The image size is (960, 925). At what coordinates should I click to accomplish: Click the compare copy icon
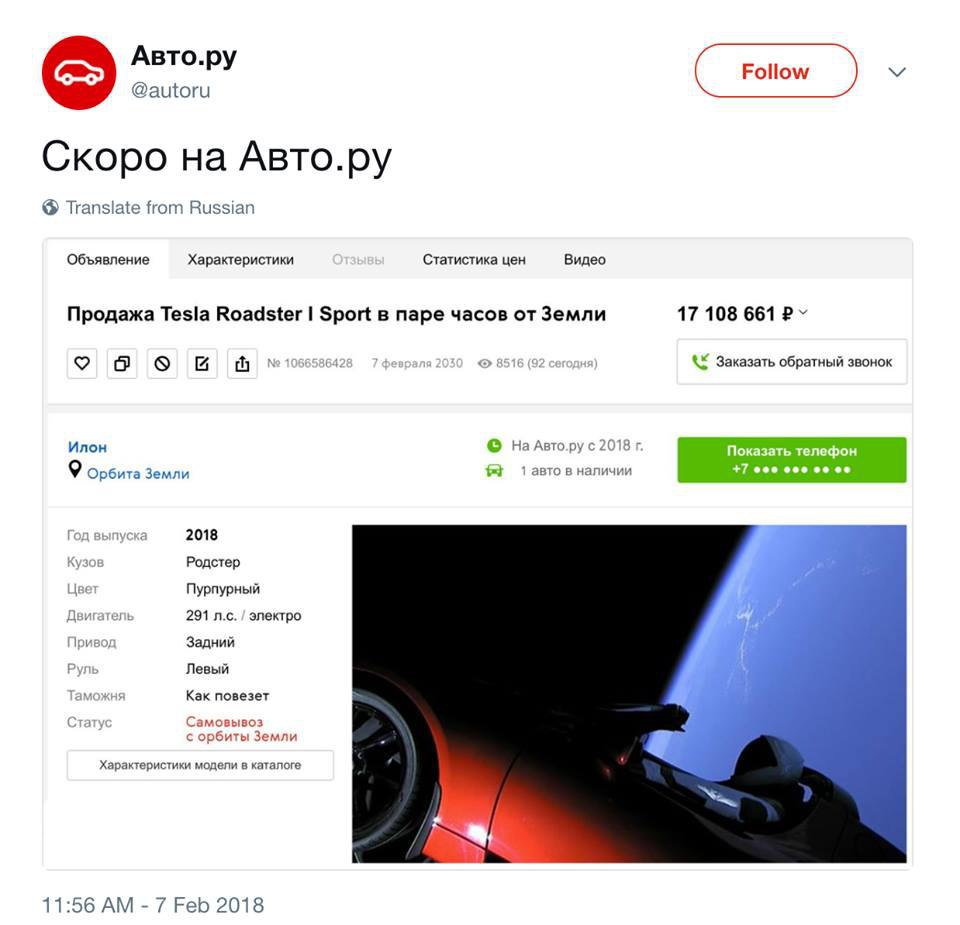coord(122,364)
